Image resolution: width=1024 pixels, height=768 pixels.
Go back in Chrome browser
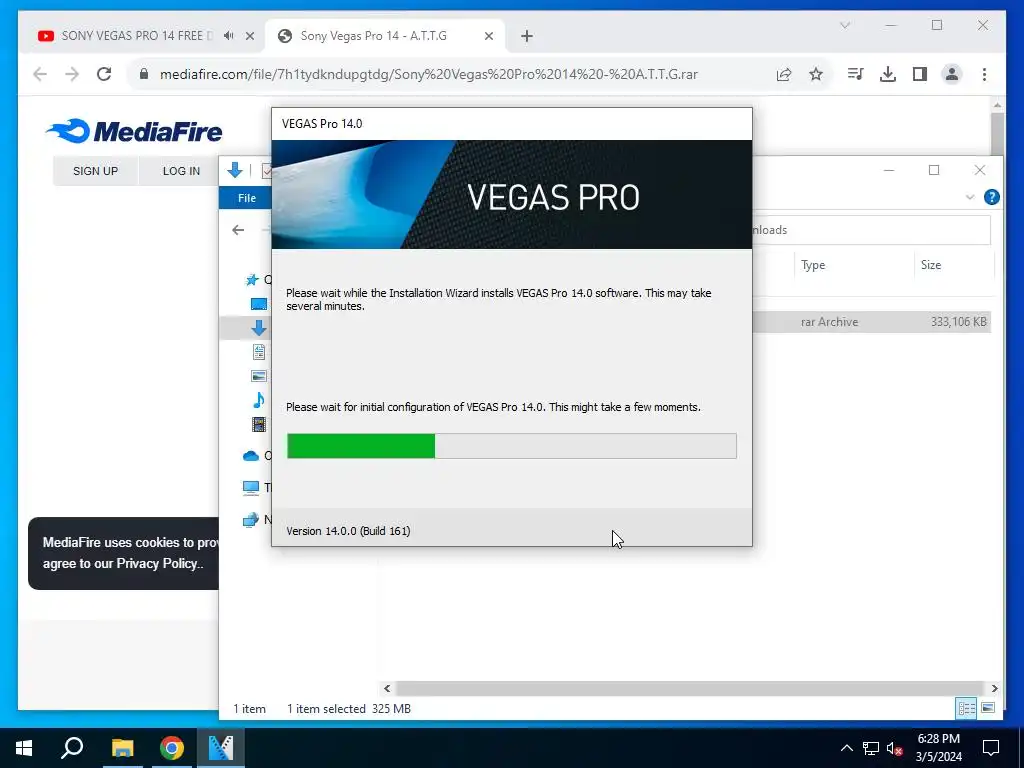click(40, 74)
